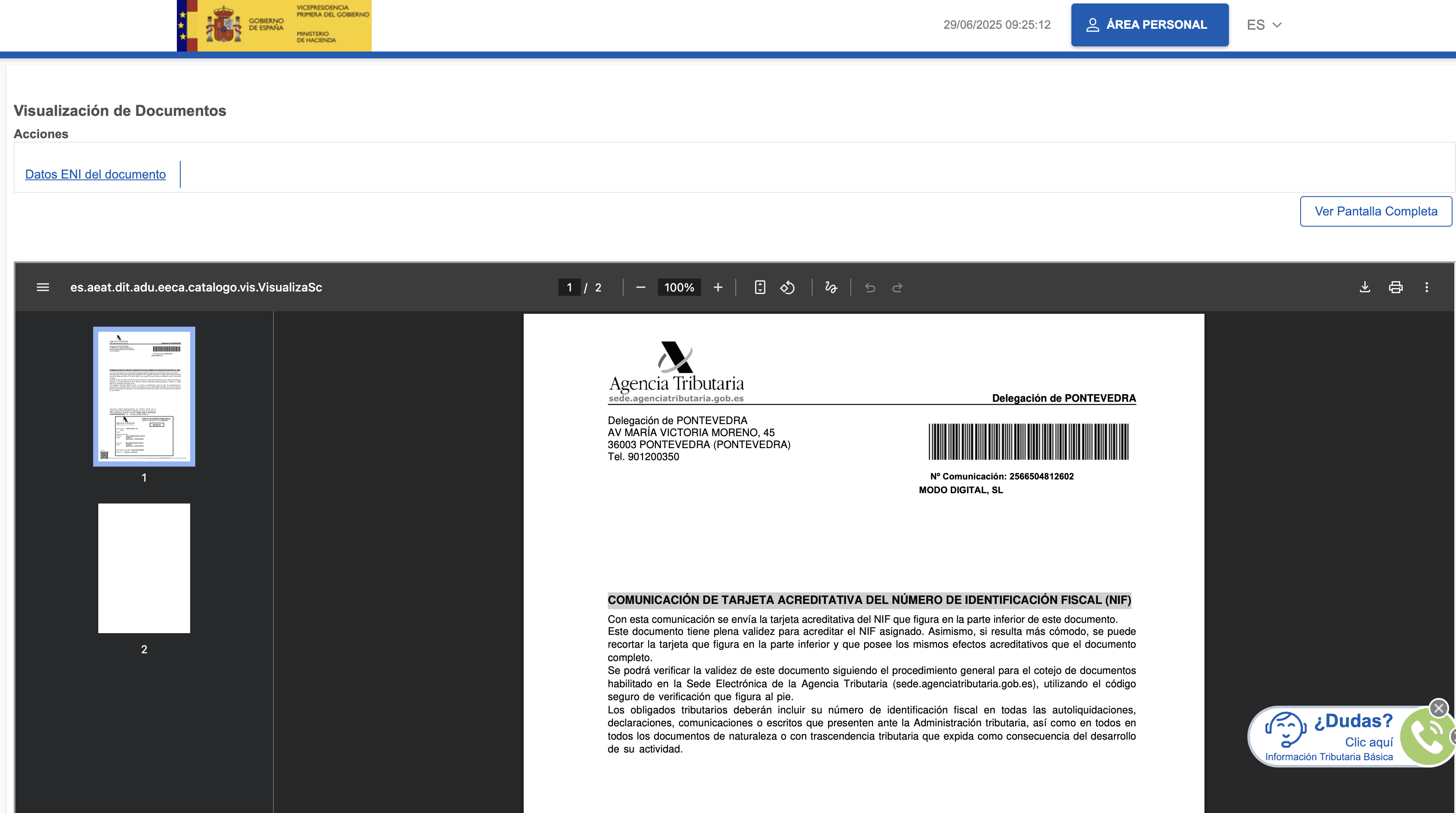The height and width of the screenshot is (813, 1456).
Task: Click the undo arrow in PDF toolbar
Action: pos(870,288)
